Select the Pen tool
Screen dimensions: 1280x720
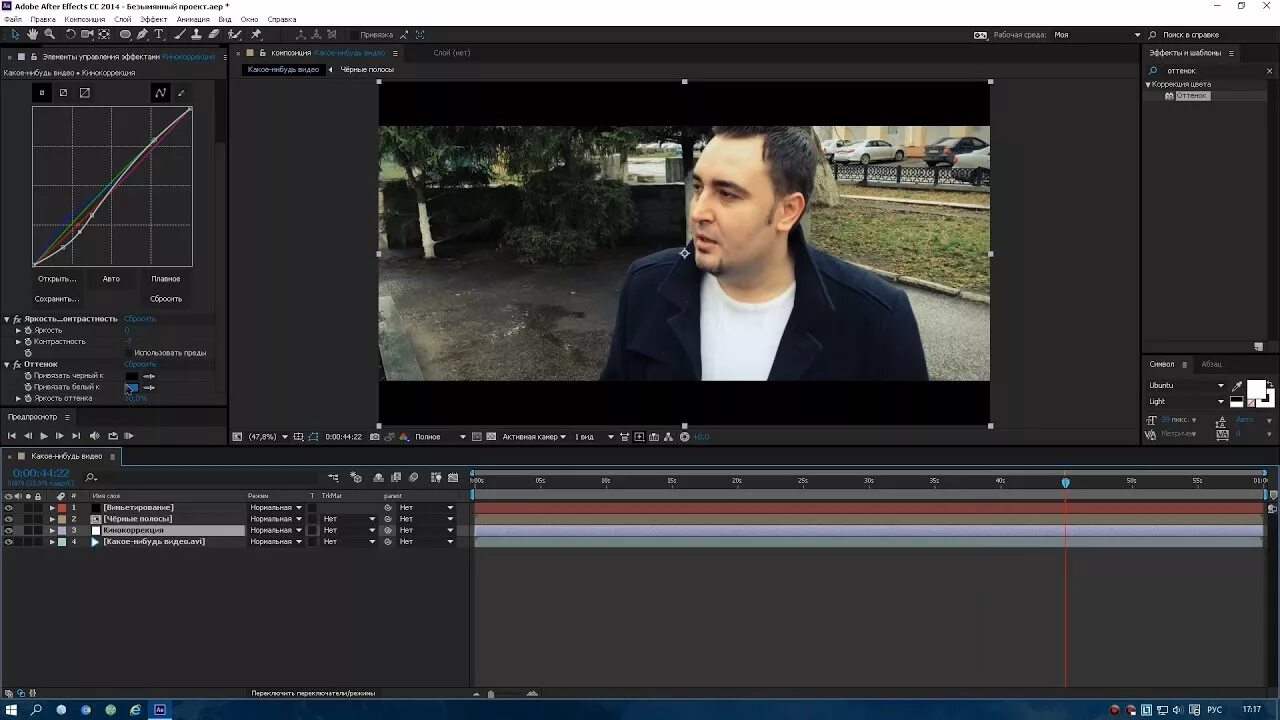pyautogui.click(x=142, y=34)
